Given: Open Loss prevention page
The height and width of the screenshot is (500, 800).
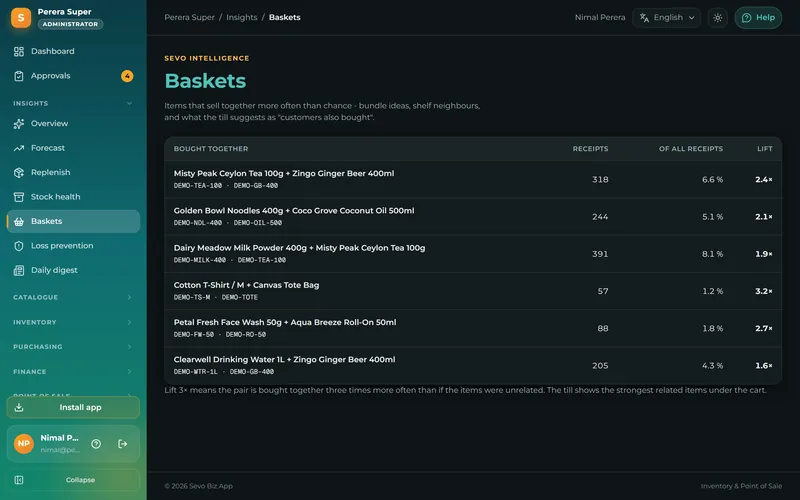Looking at the screenshot, I should 73,246.
